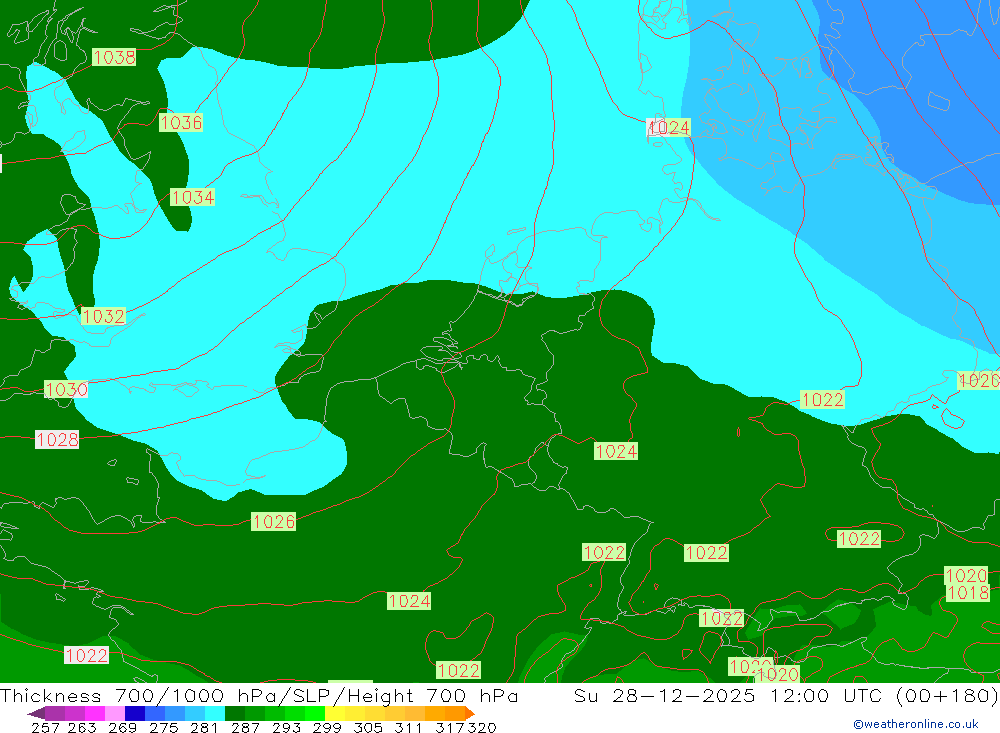Click the legend value 320
Screen dimensions: 1000x733
pos(482,727)
